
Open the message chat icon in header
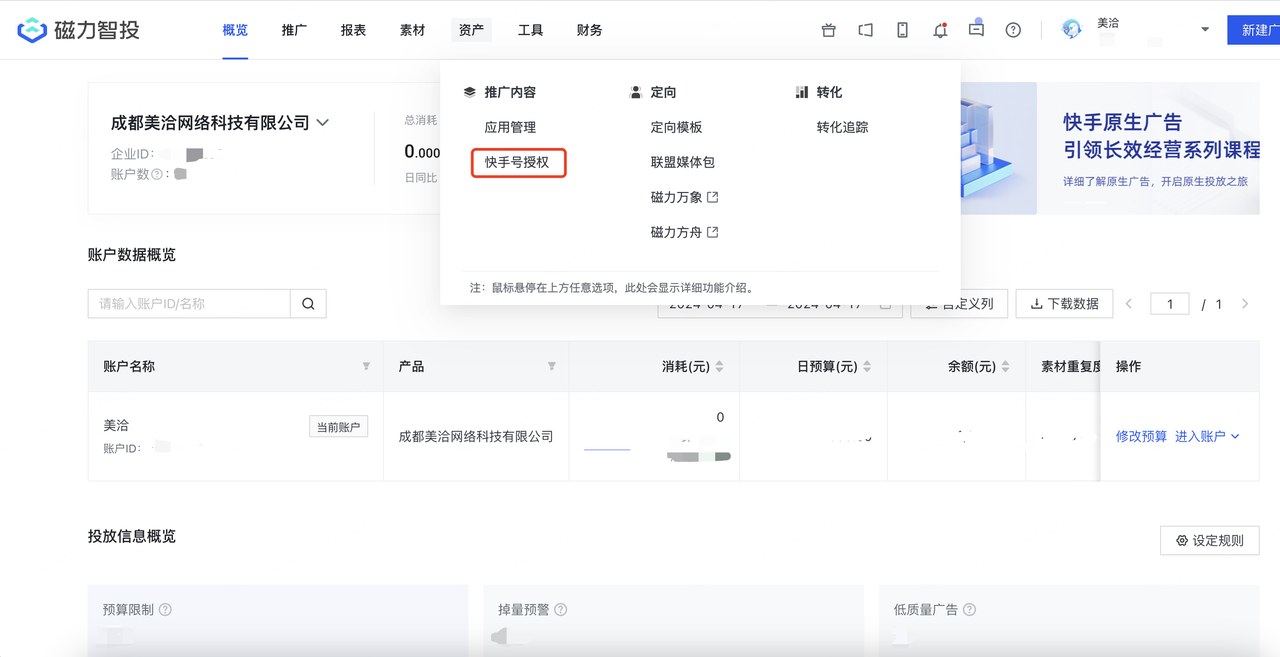976,29
